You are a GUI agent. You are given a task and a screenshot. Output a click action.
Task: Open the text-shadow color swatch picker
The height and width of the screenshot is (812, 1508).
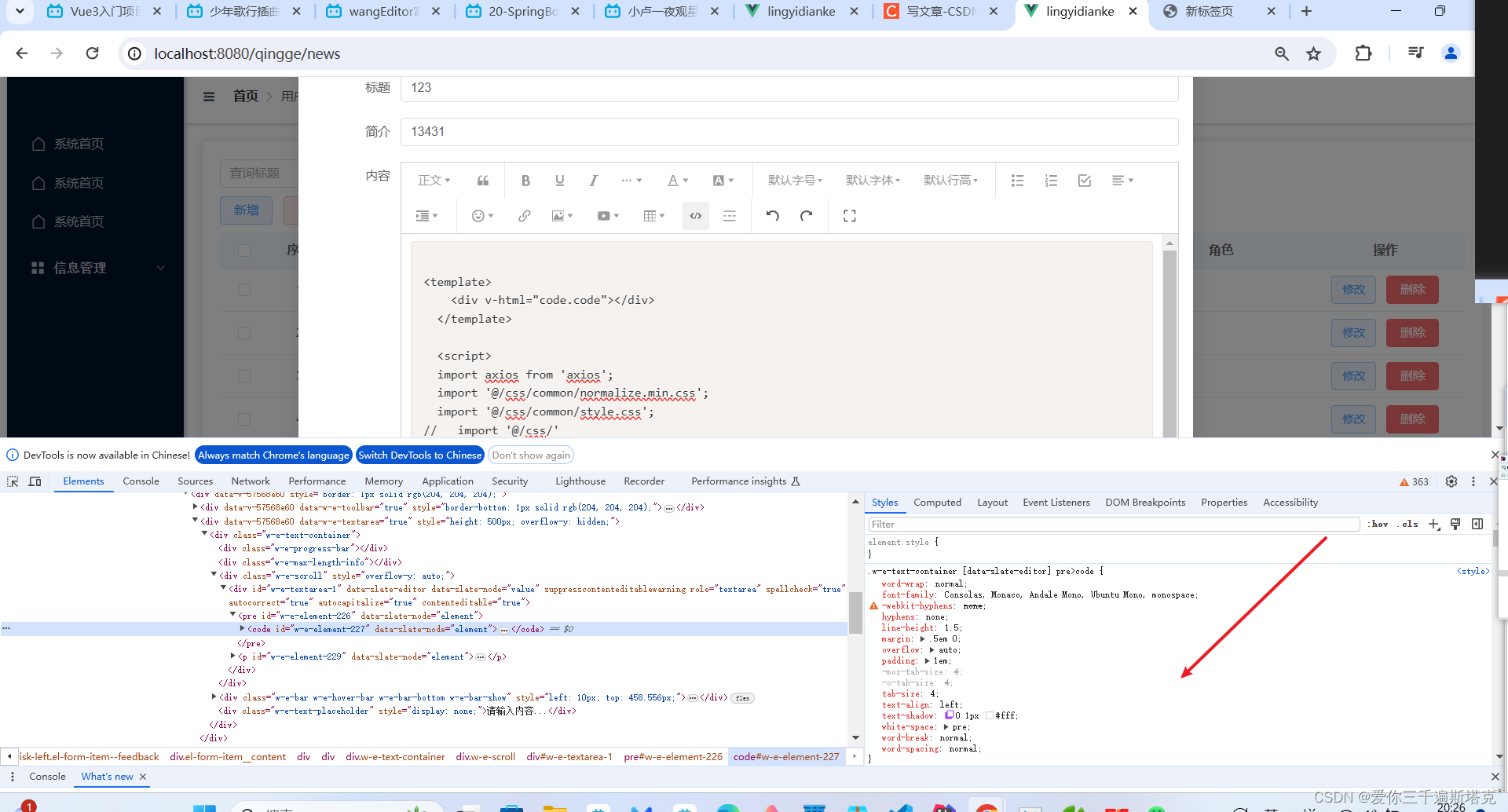coord(949,715)
